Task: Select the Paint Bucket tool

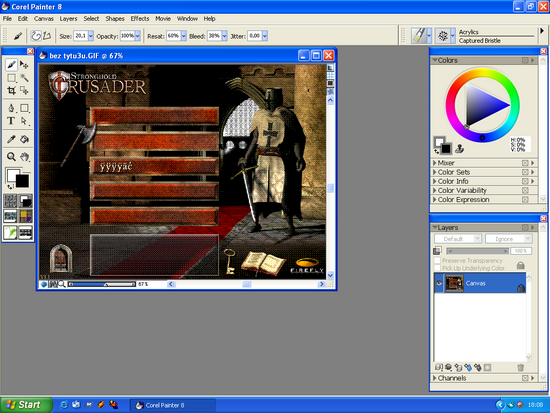Action: coord(24,139)
